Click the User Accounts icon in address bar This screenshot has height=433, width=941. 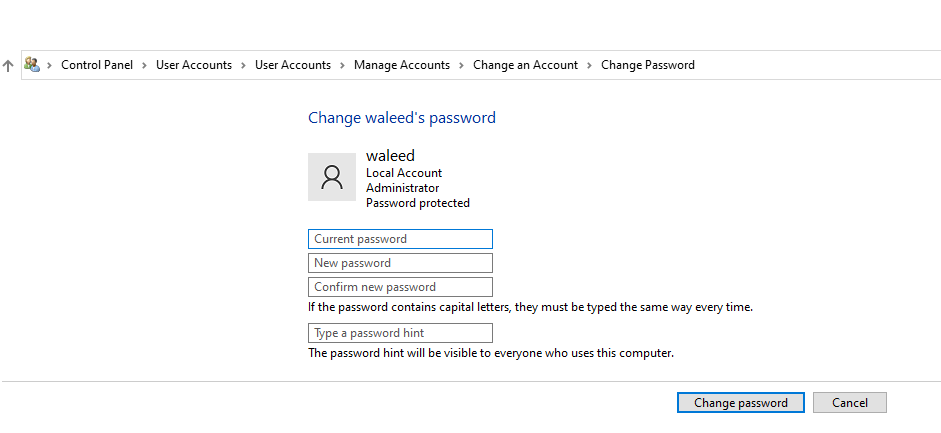point(32,65)
